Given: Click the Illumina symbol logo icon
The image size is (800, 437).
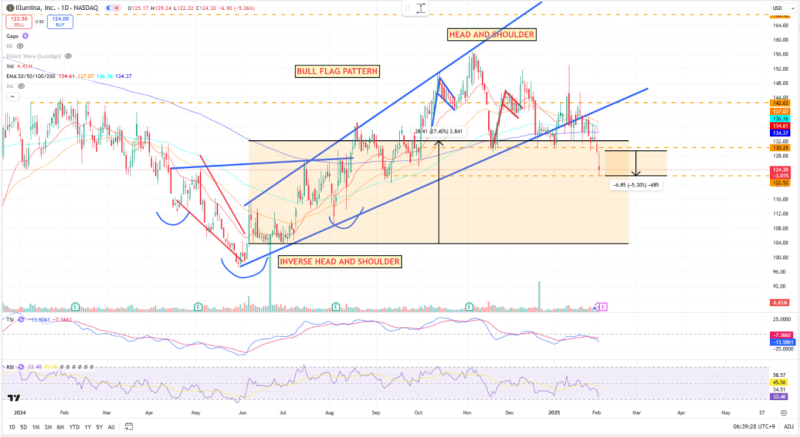Looking at the screenshot, I should (x=8, y=10).
